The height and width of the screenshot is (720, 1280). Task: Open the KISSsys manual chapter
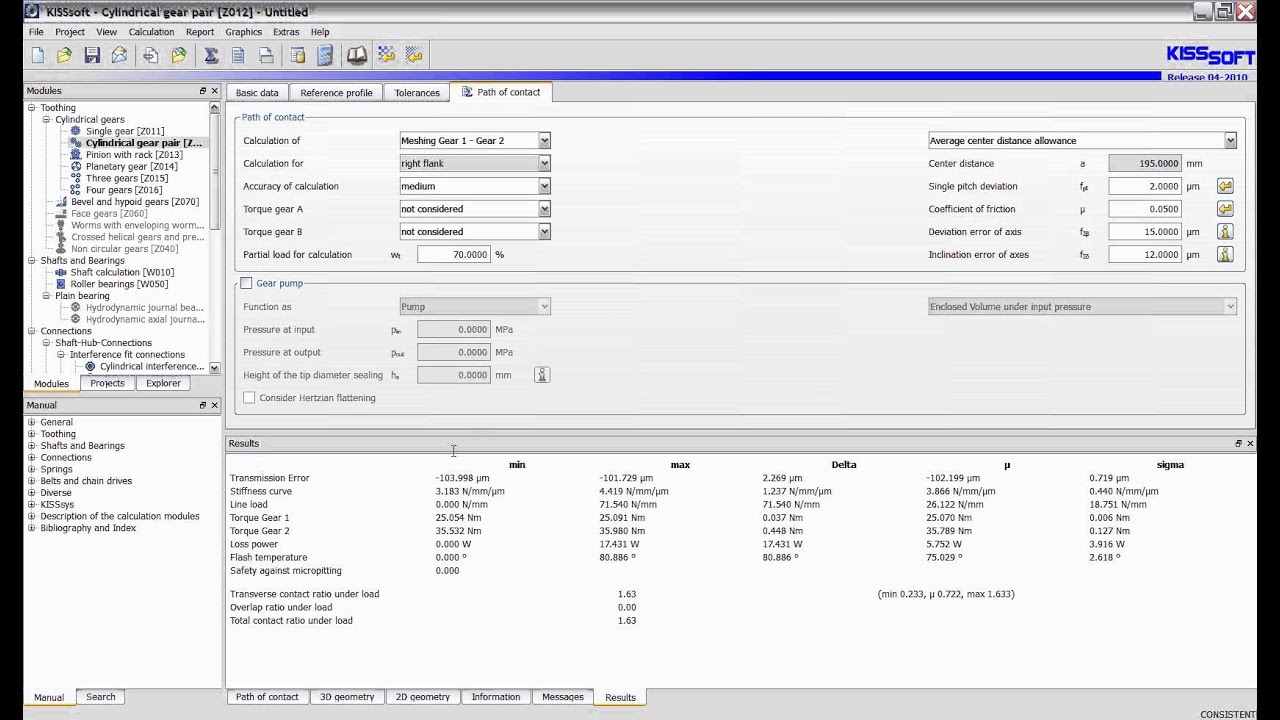coord(57,504)
